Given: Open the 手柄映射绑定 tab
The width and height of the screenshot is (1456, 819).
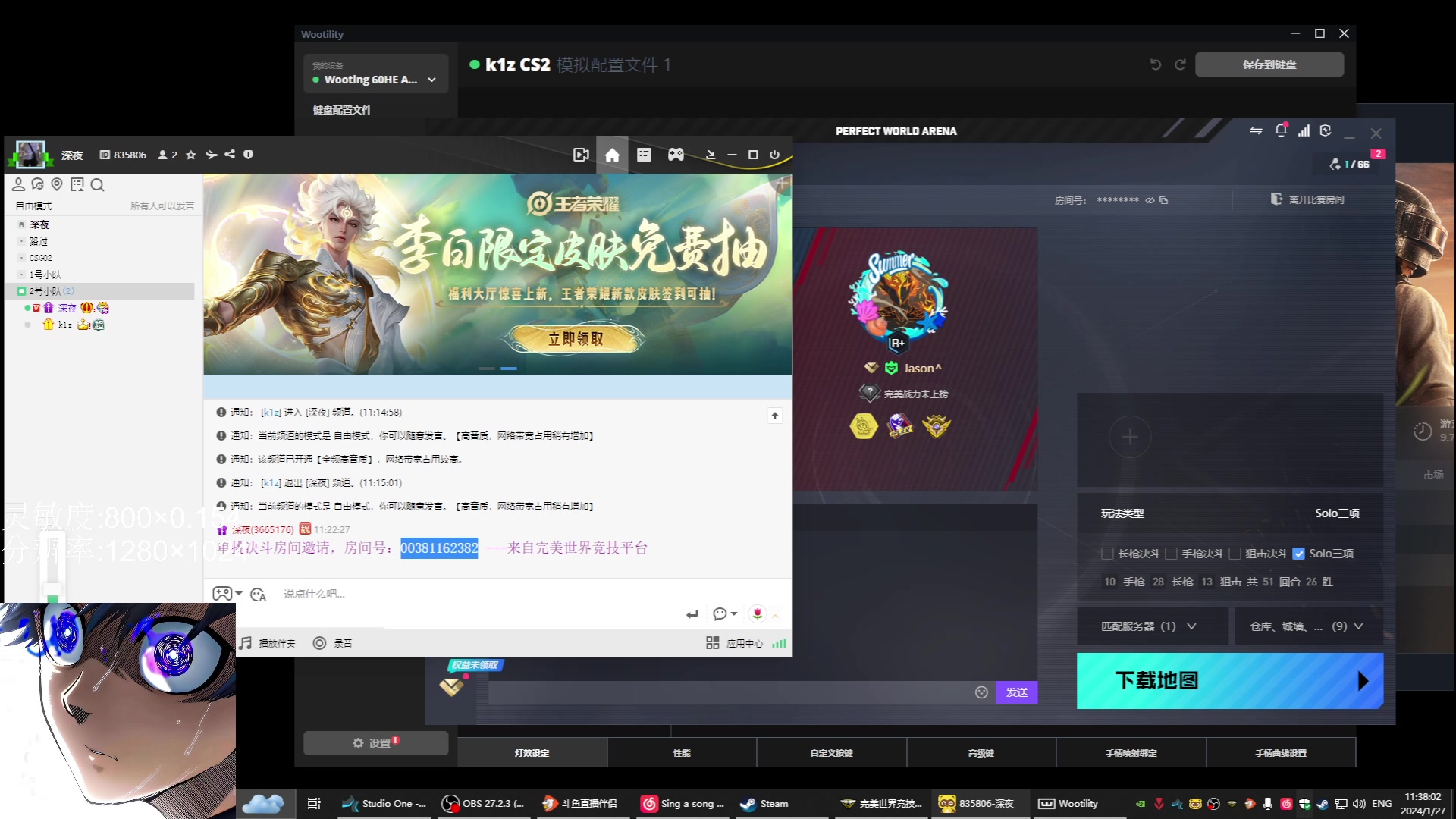Looking at the screenshot, I should click(1131, 753).
